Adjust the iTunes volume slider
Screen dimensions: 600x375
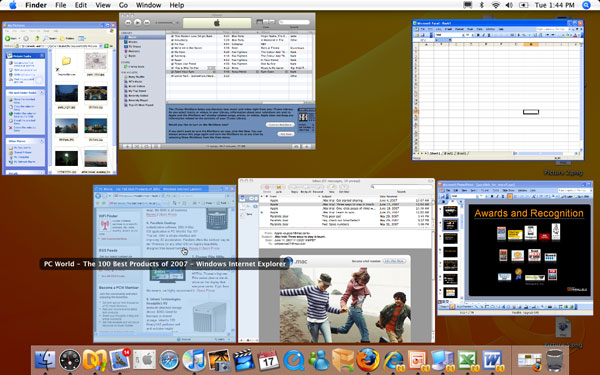[x=166, y=23]
